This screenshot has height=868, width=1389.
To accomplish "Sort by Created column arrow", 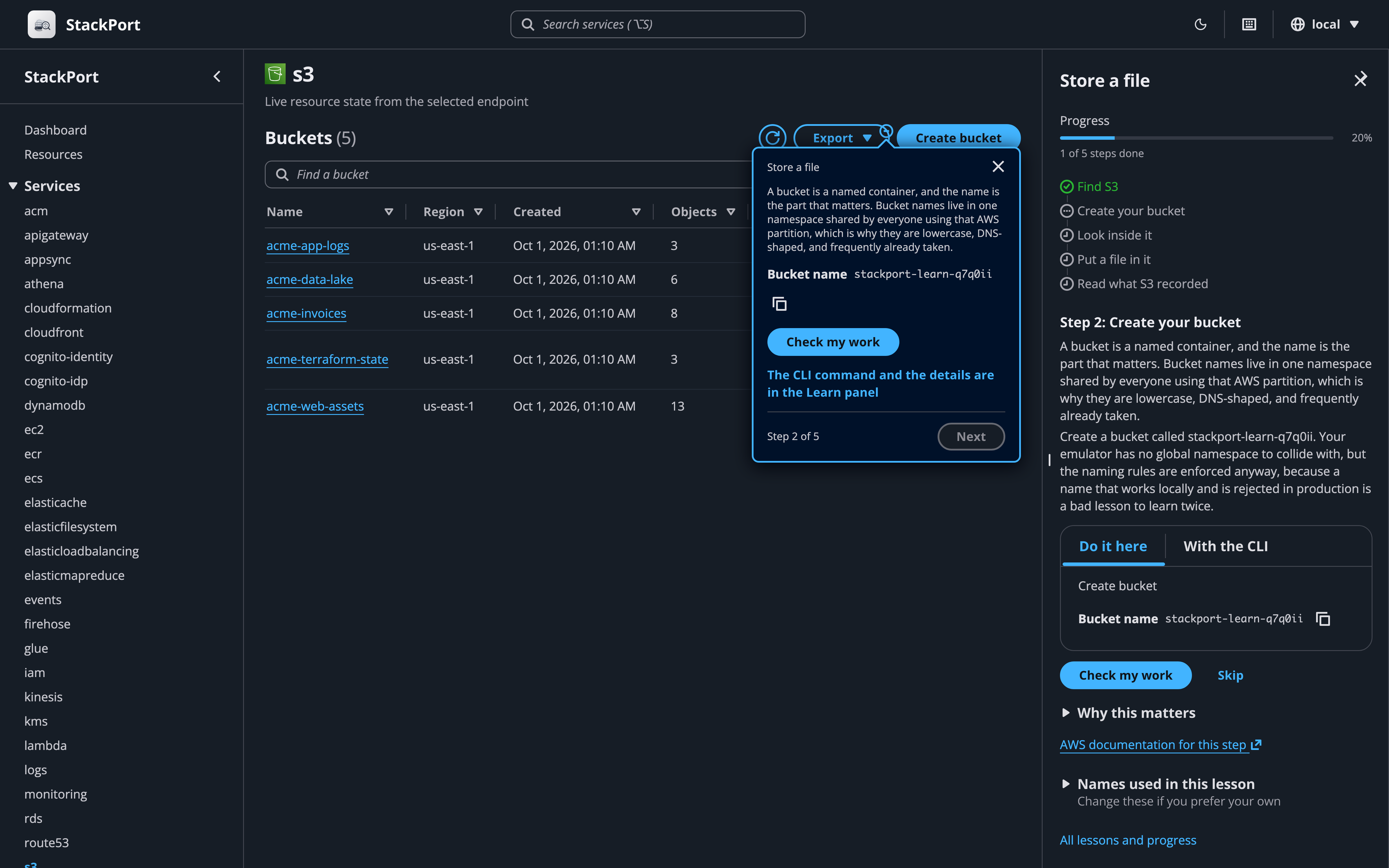I will click(x=636, y=212).
